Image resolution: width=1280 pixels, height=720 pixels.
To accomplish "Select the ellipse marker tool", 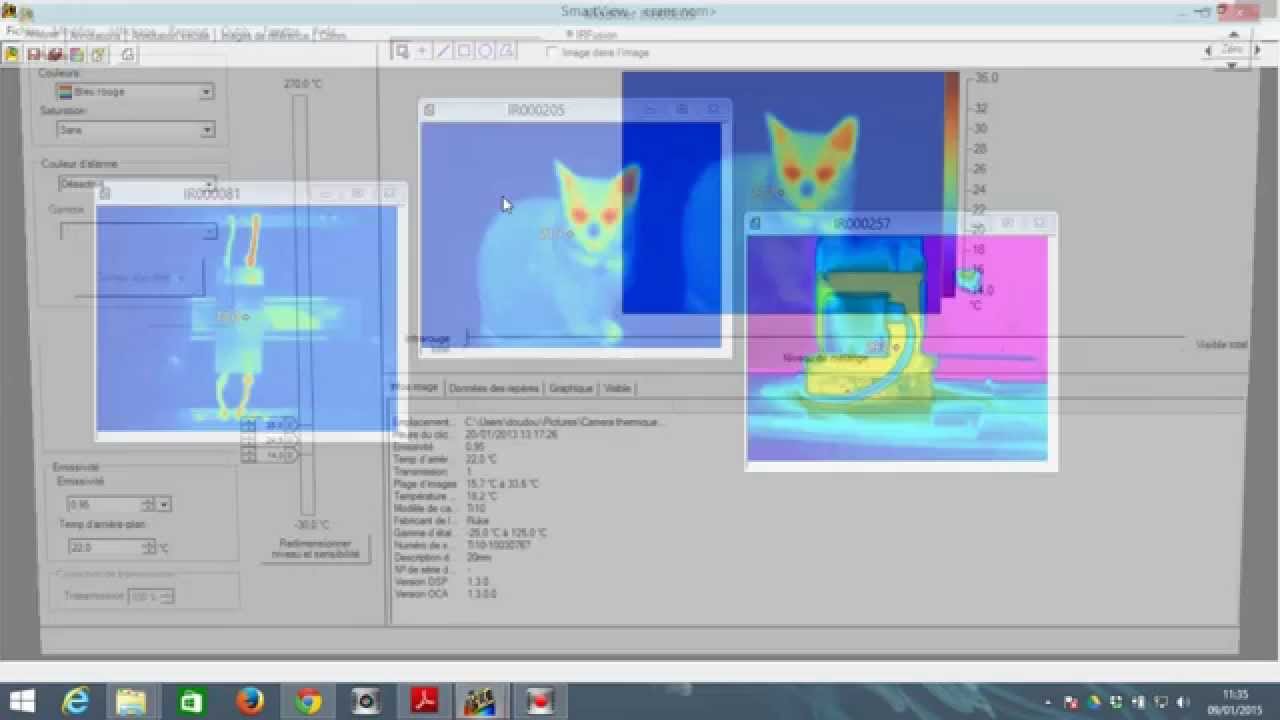I will pos(485,51).
